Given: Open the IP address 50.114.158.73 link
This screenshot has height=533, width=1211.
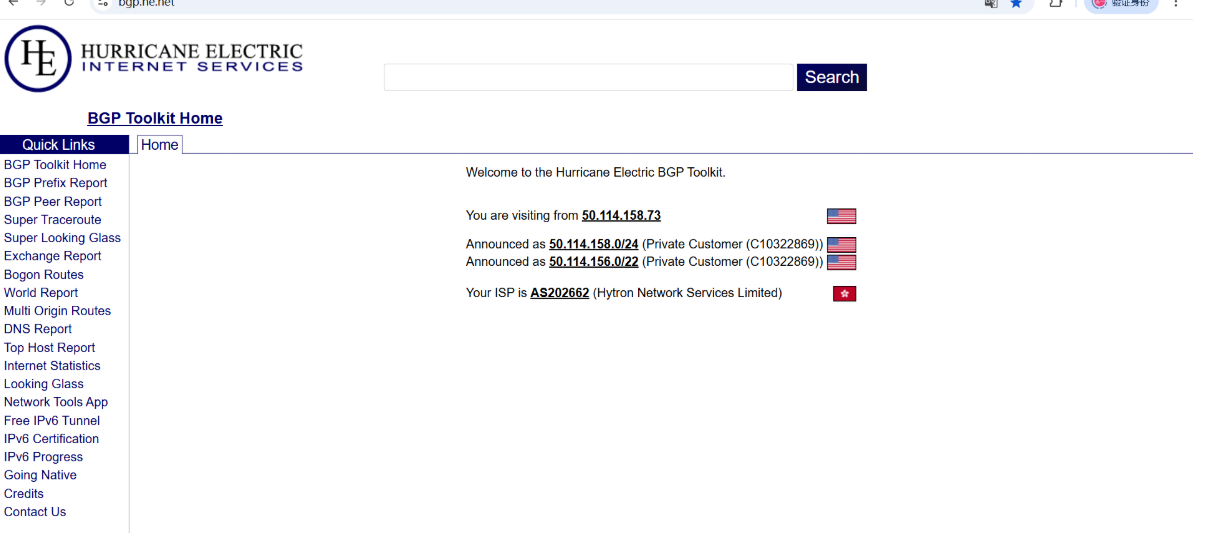Looking at the screenshot, I should pos(621,216).
